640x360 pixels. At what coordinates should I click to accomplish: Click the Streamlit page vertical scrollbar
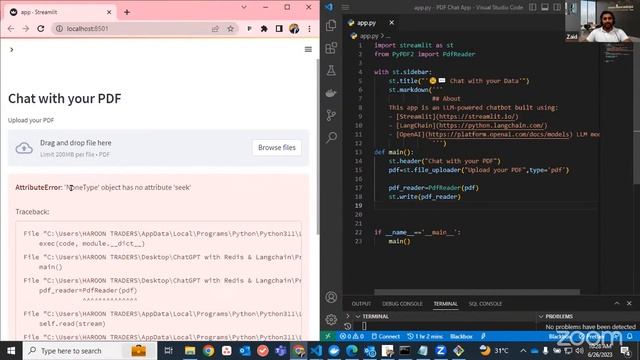tap(318, 146)
